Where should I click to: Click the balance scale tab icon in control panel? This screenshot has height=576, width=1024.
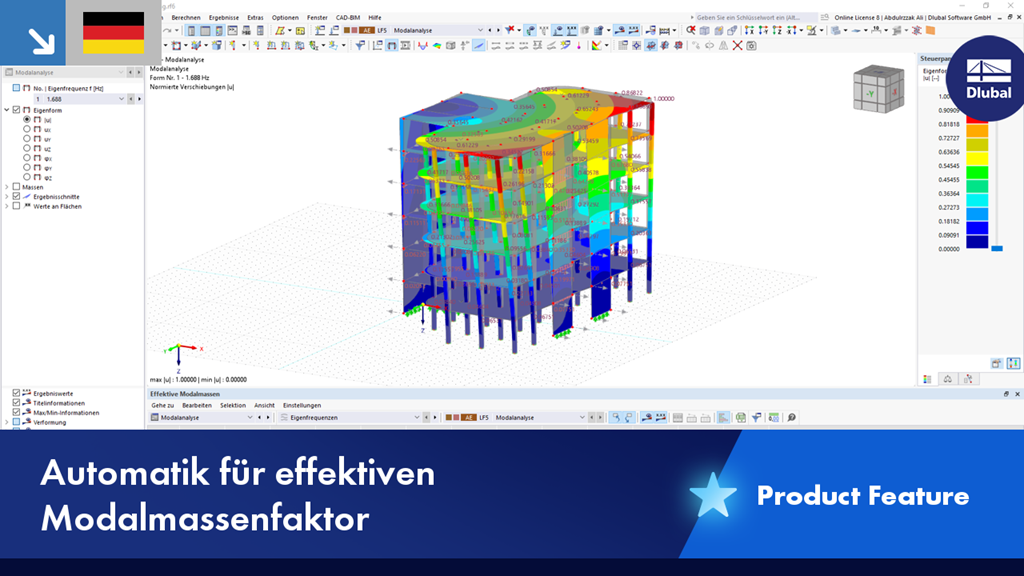(x=948, y=379)
